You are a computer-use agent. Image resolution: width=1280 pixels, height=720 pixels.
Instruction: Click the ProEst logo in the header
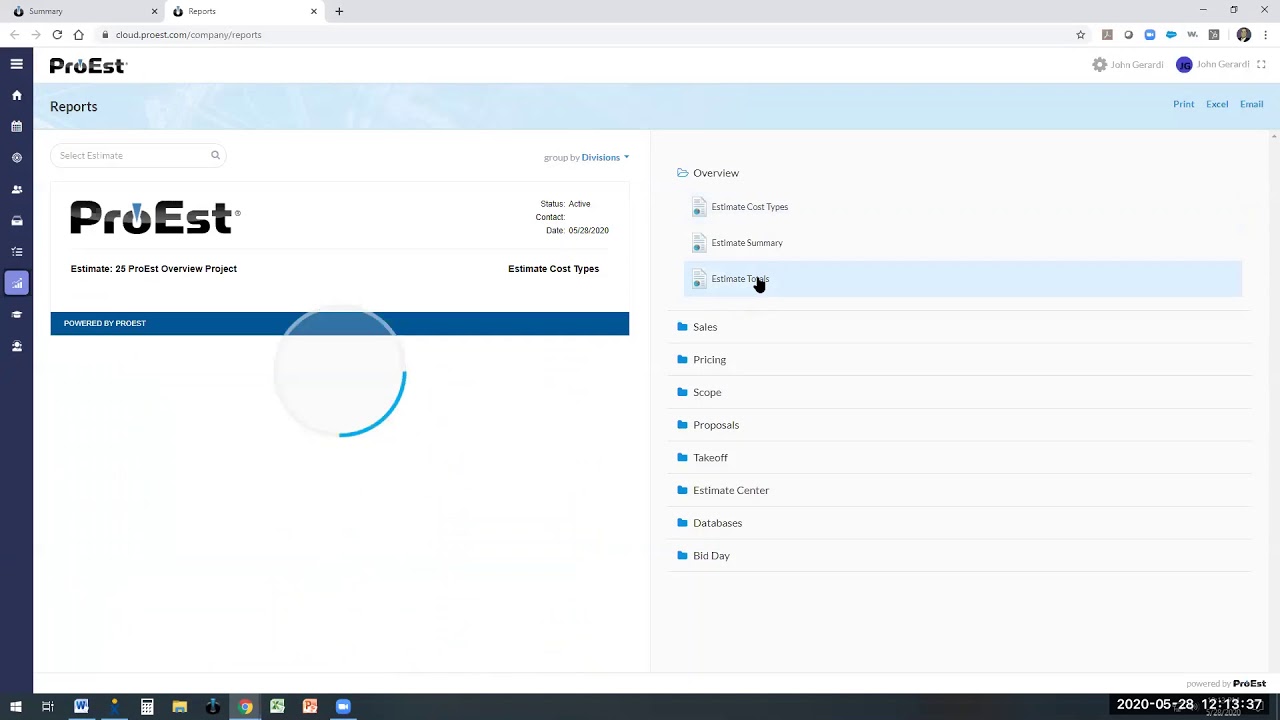coord(88,66)
